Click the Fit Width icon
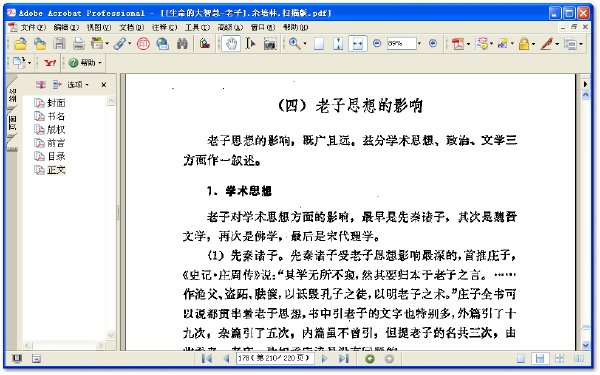Image resolution: width=600 pixels, height=375 pixels. click(x=358, y=44)
